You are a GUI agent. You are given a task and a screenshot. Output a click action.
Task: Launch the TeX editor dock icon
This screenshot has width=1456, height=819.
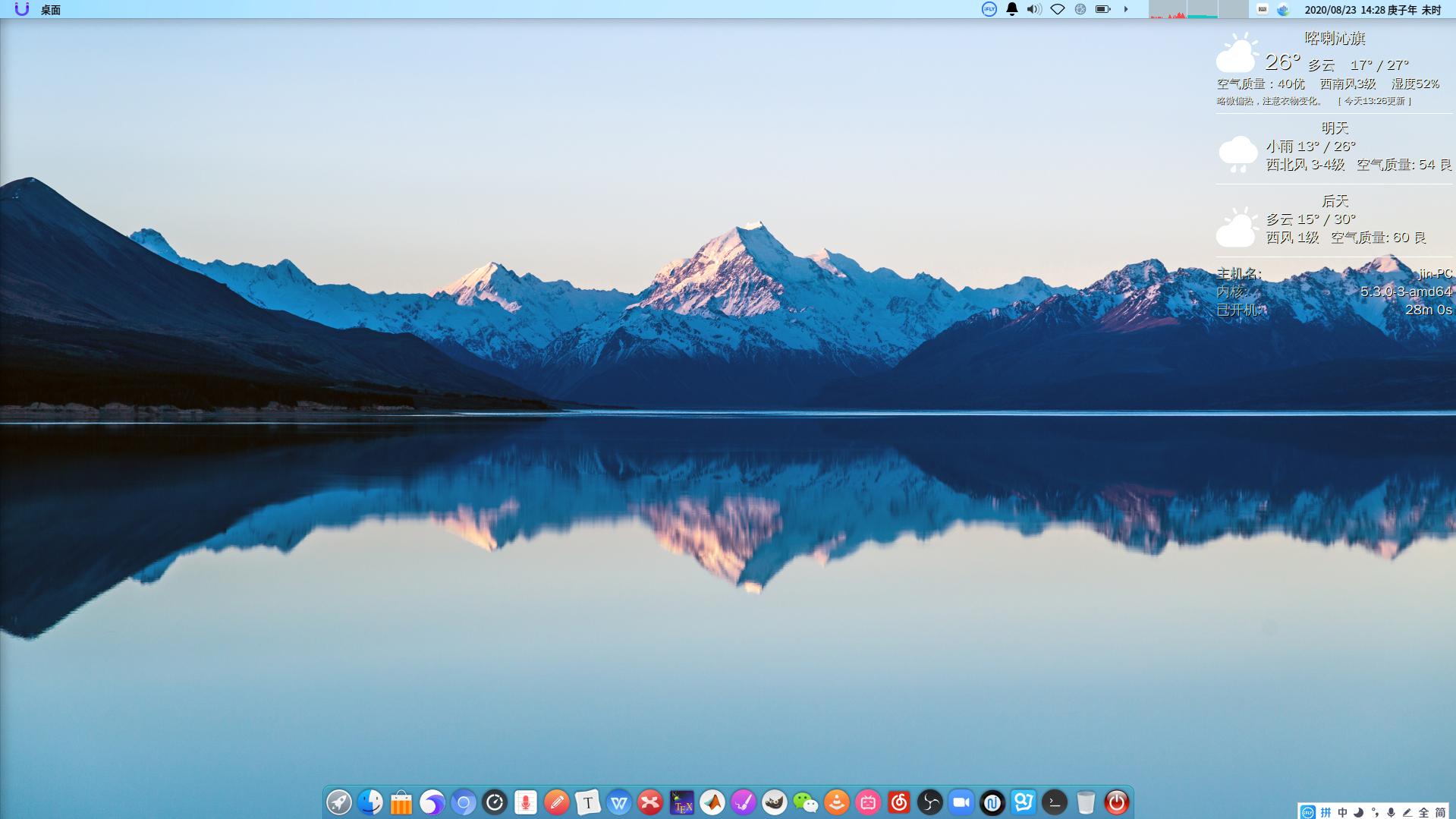[681, 802]
